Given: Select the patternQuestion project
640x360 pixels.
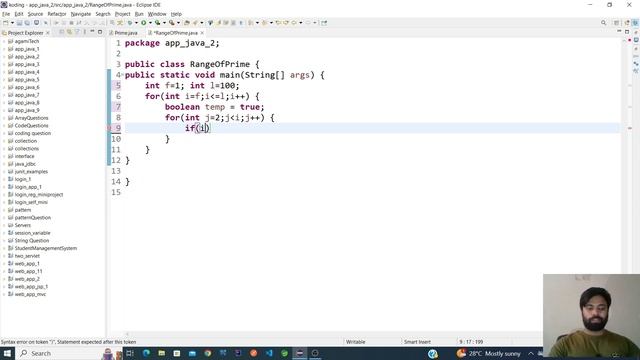Looking at the screenshot, I should pos(33,218).
